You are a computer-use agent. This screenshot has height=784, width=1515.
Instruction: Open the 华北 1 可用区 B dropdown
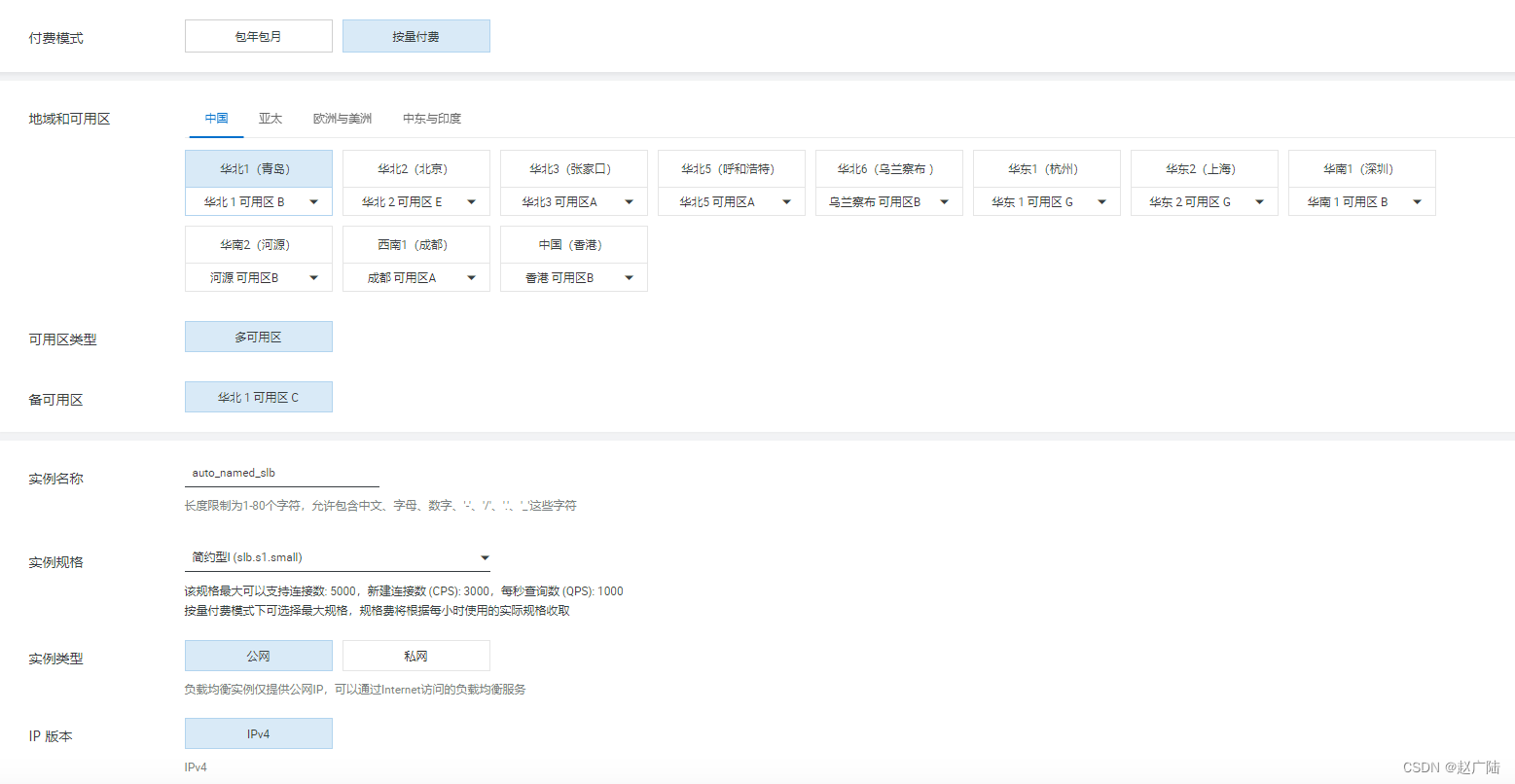click(x=258, y=201)
